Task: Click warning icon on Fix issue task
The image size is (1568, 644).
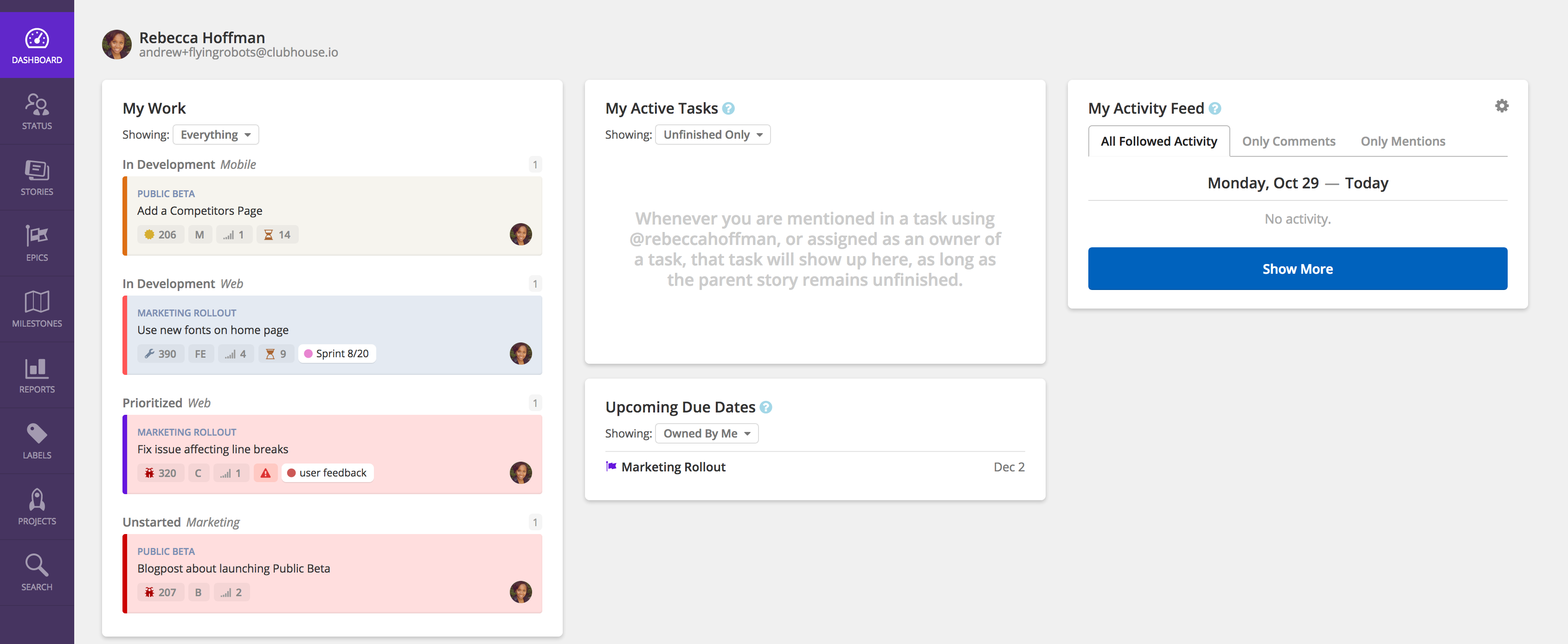Action: coord(264,472)
